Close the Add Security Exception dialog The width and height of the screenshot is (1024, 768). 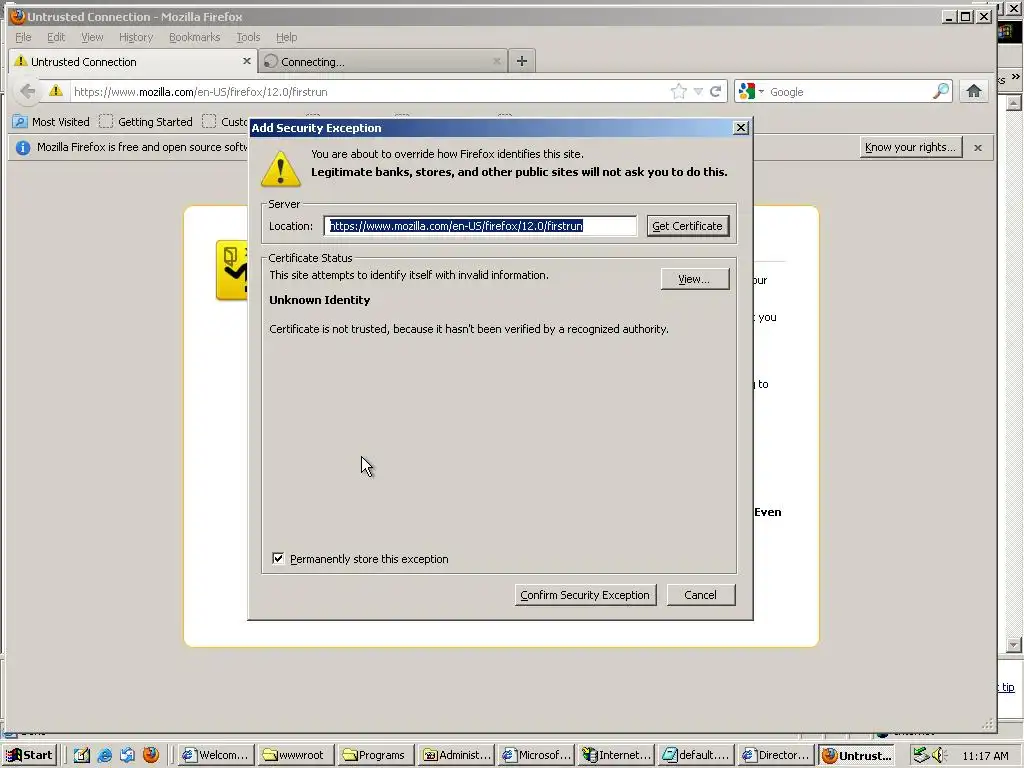click(741, 128)
